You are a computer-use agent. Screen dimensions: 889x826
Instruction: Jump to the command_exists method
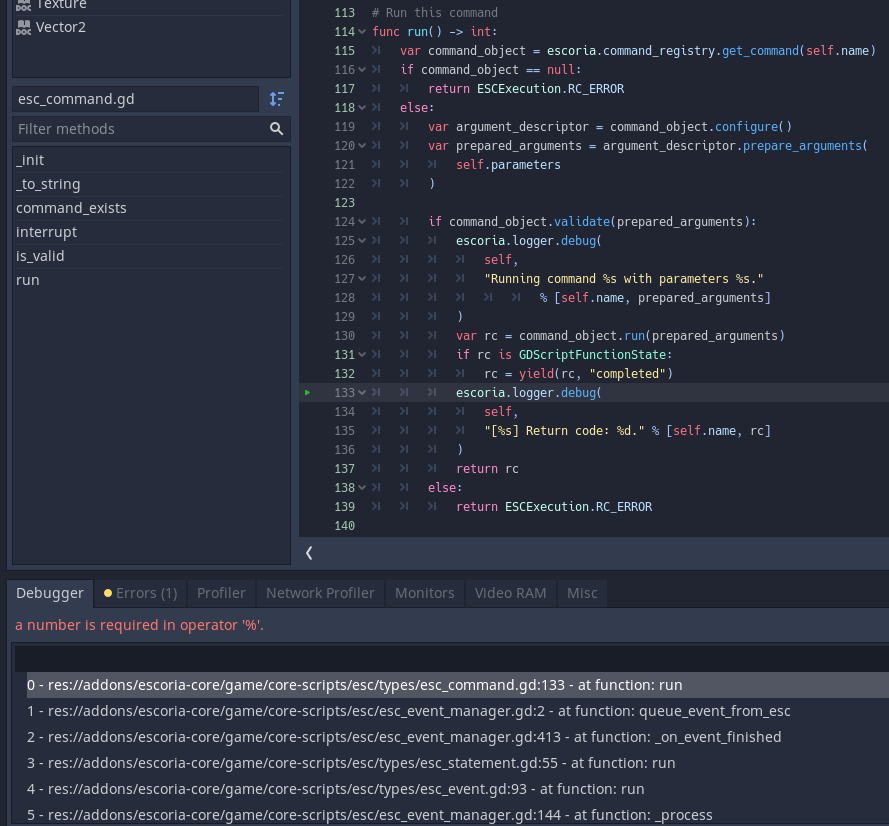click(150, 208)
